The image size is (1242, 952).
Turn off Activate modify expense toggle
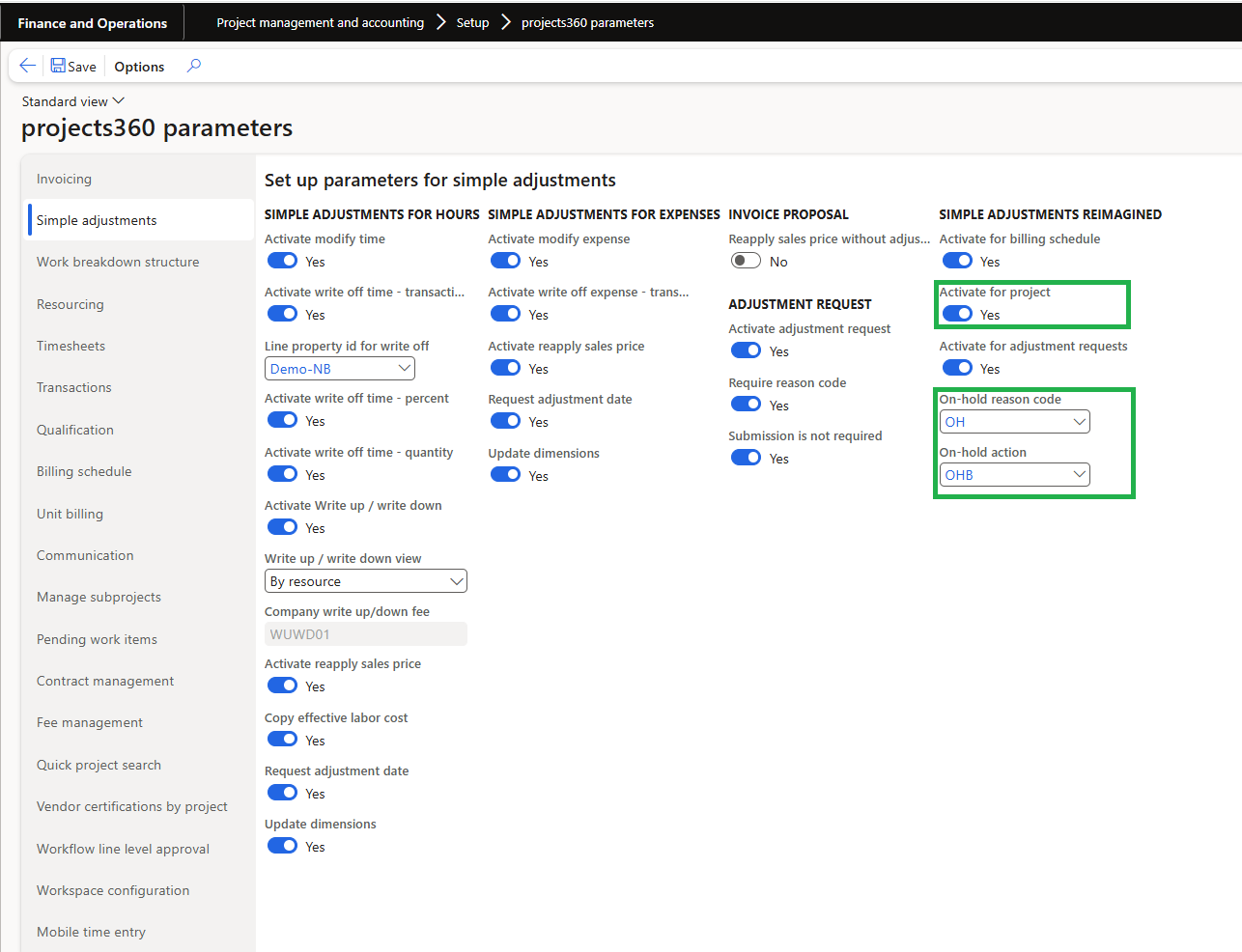coord(505,261)
